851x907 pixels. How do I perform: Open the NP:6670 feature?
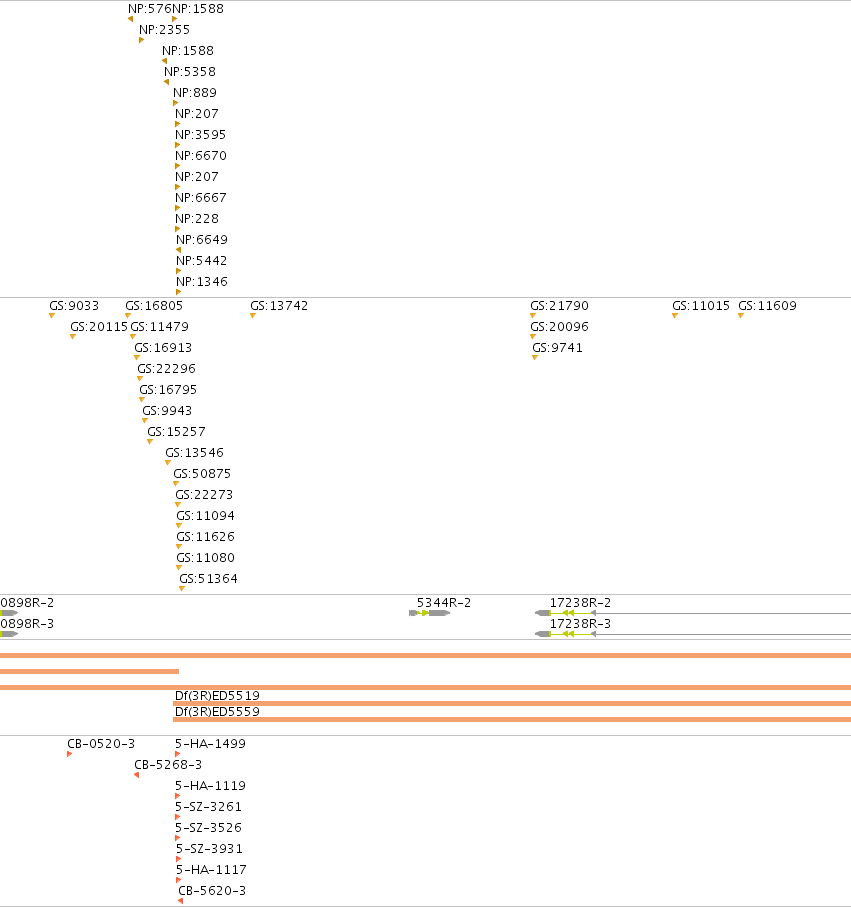(x=201, y=156)
